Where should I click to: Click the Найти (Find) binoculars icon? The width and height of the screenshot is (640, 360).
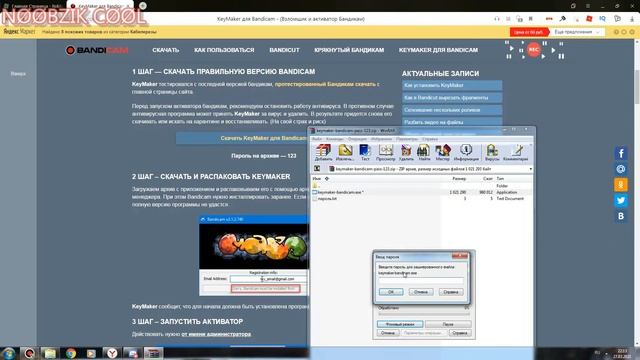[424, 153]
